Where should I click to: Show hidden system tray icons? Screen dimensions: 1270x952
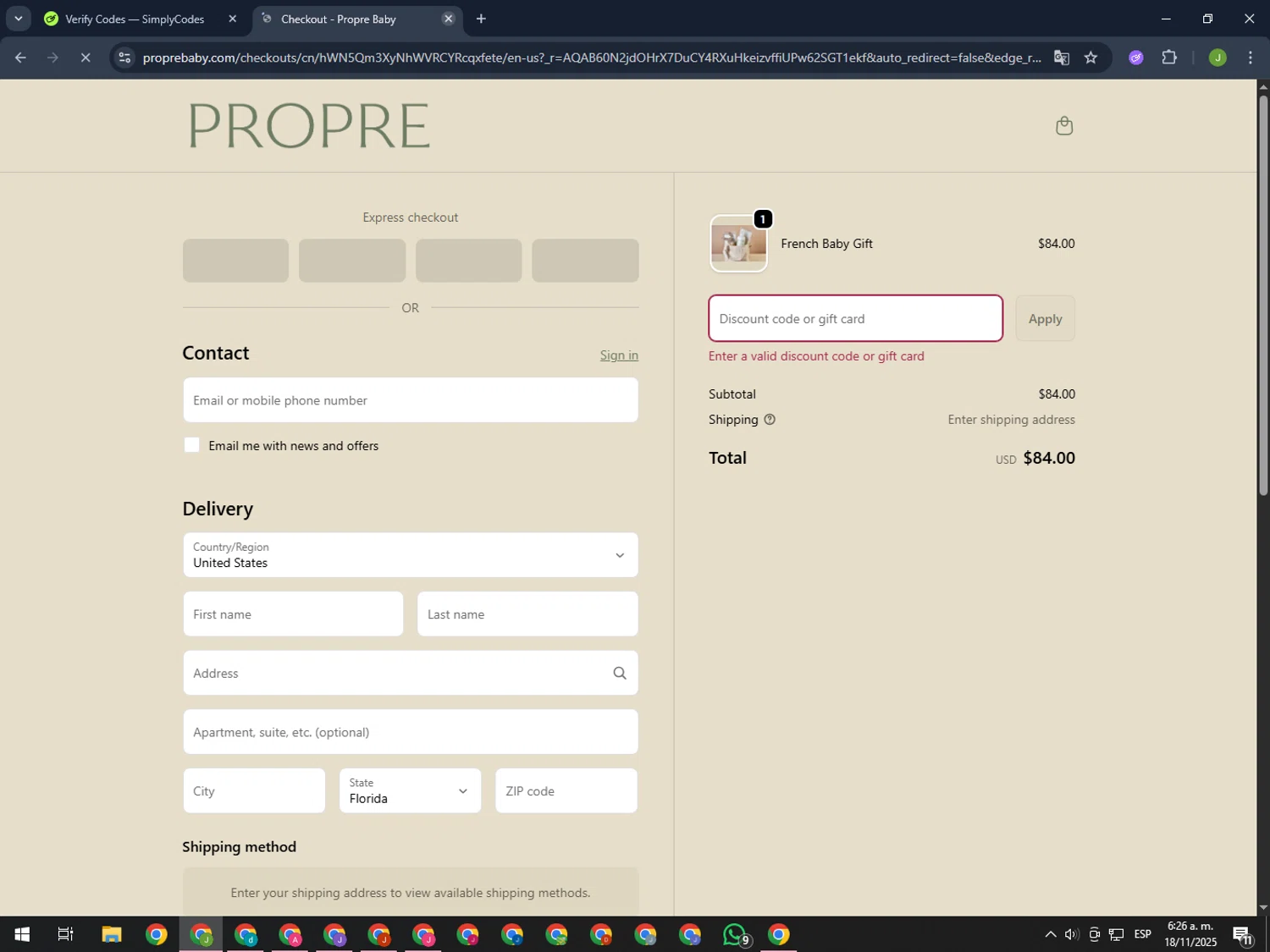[x=1050, y=934]
